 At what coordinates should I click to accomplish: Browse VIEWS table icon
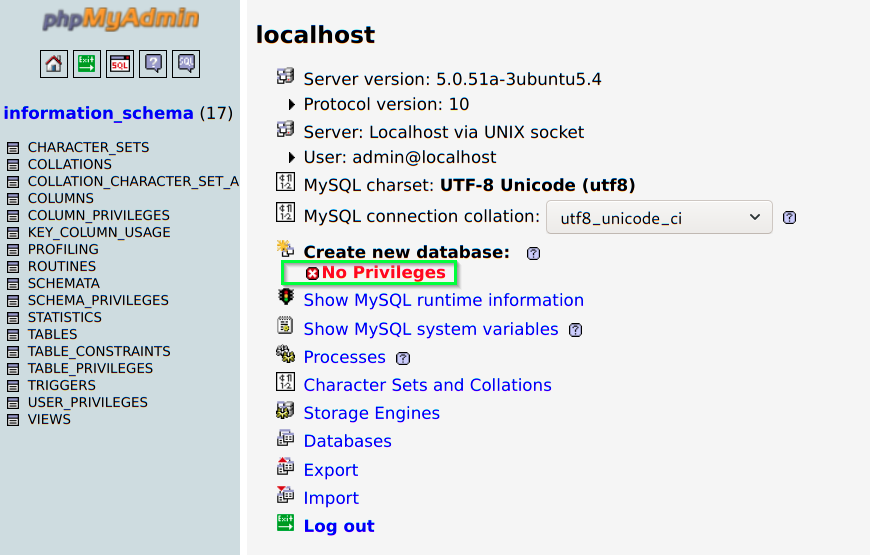click(x=13, y=420)
